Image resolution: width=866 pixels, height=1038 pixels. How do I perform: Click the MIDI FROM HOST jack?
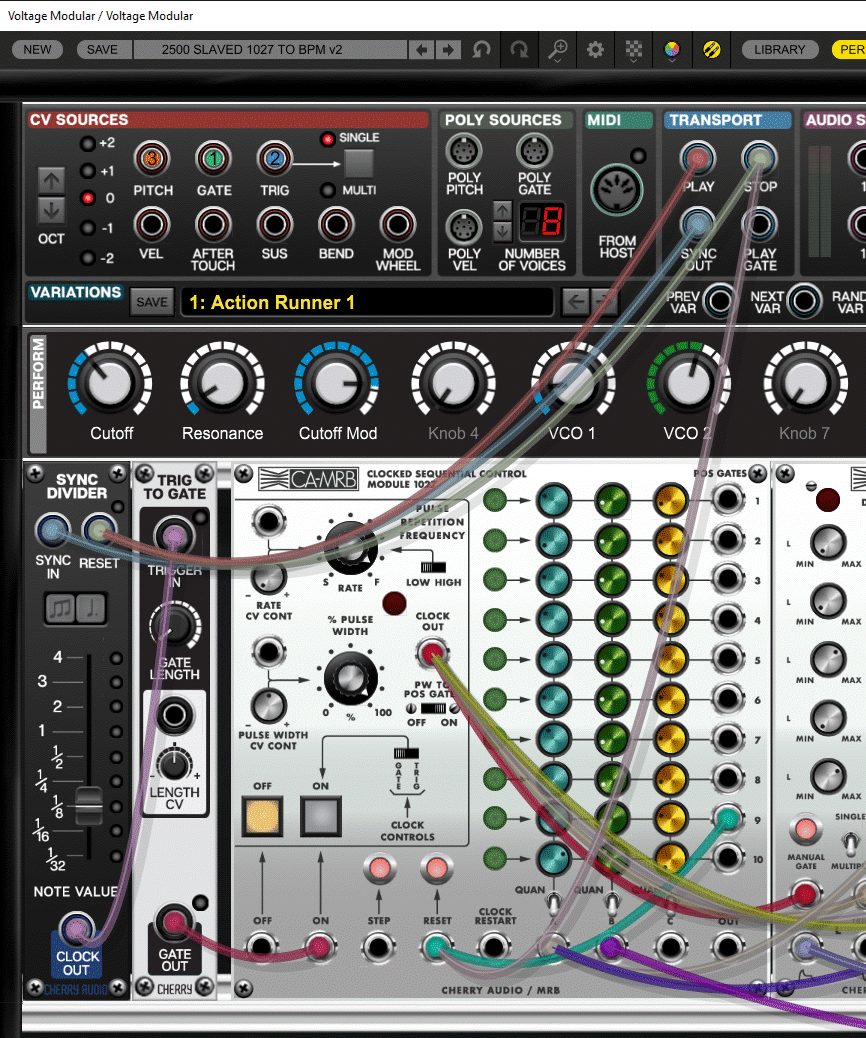[616, 190]
